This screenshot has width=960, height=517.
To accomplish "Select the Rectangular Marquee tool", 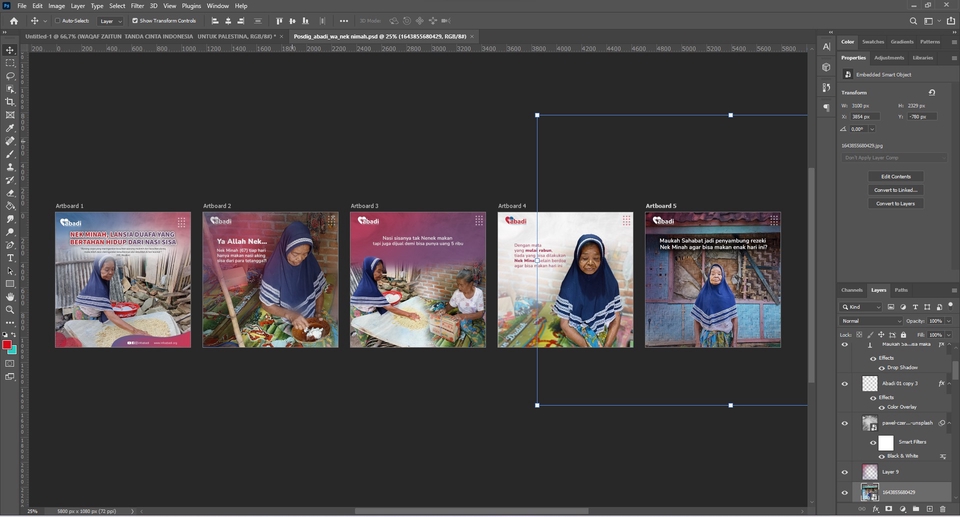I will pos(10,63).
